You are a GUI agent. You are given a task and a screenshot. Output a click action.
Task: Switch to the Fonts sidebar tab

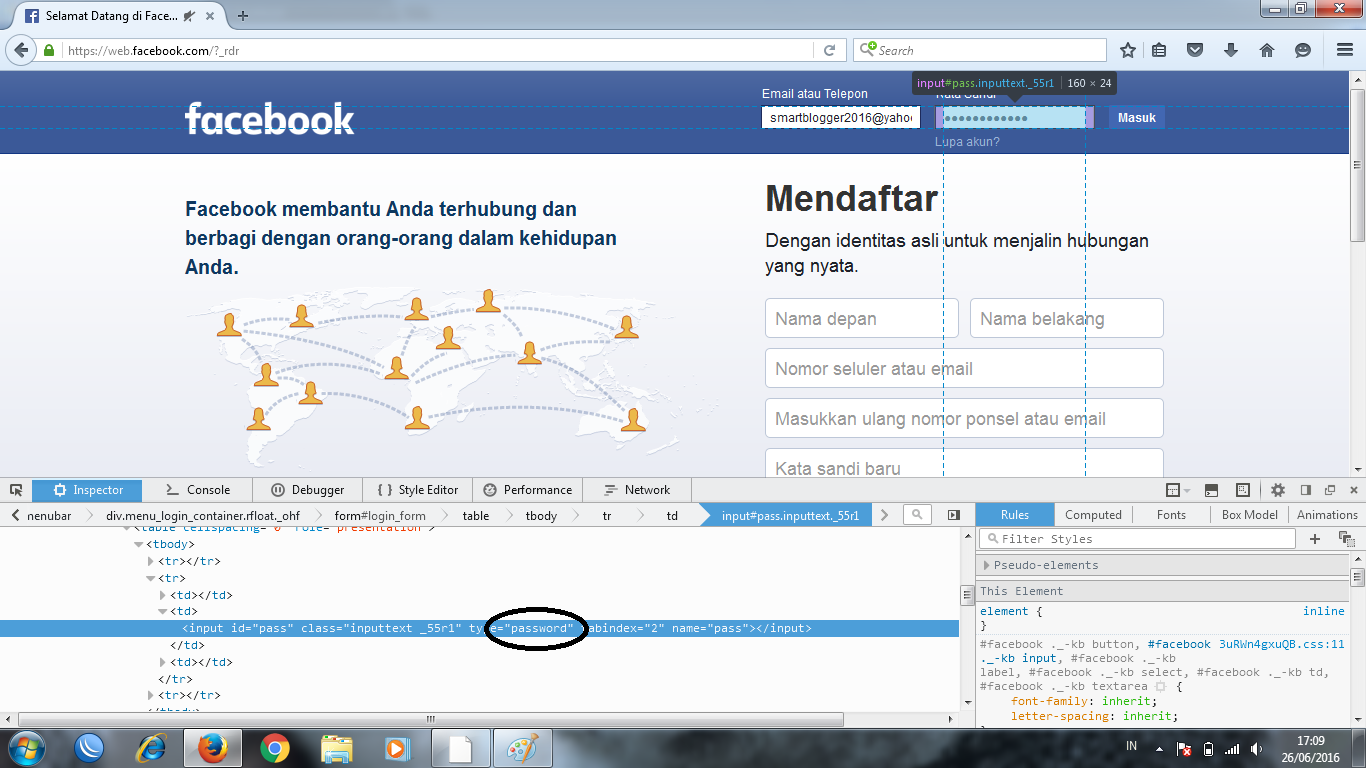point(1171,515)
